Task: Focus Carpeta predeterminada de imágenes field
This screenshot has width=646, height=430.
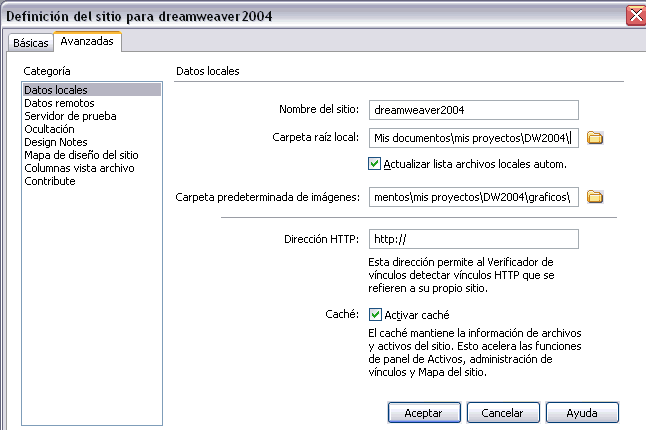Action: (x=474, y=197)
